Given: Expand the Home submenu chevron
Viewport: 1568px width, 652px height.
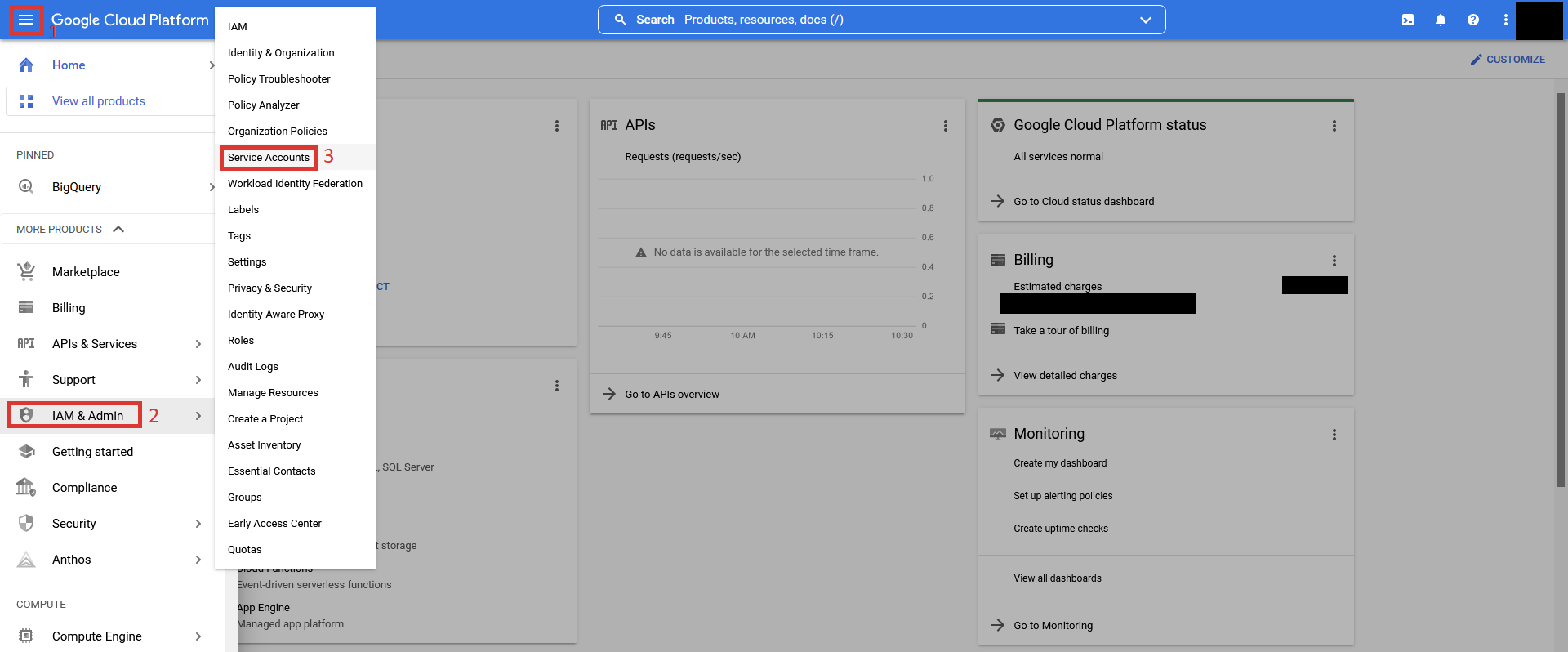Looking at the screenshot, I should [x=212, y=65].
